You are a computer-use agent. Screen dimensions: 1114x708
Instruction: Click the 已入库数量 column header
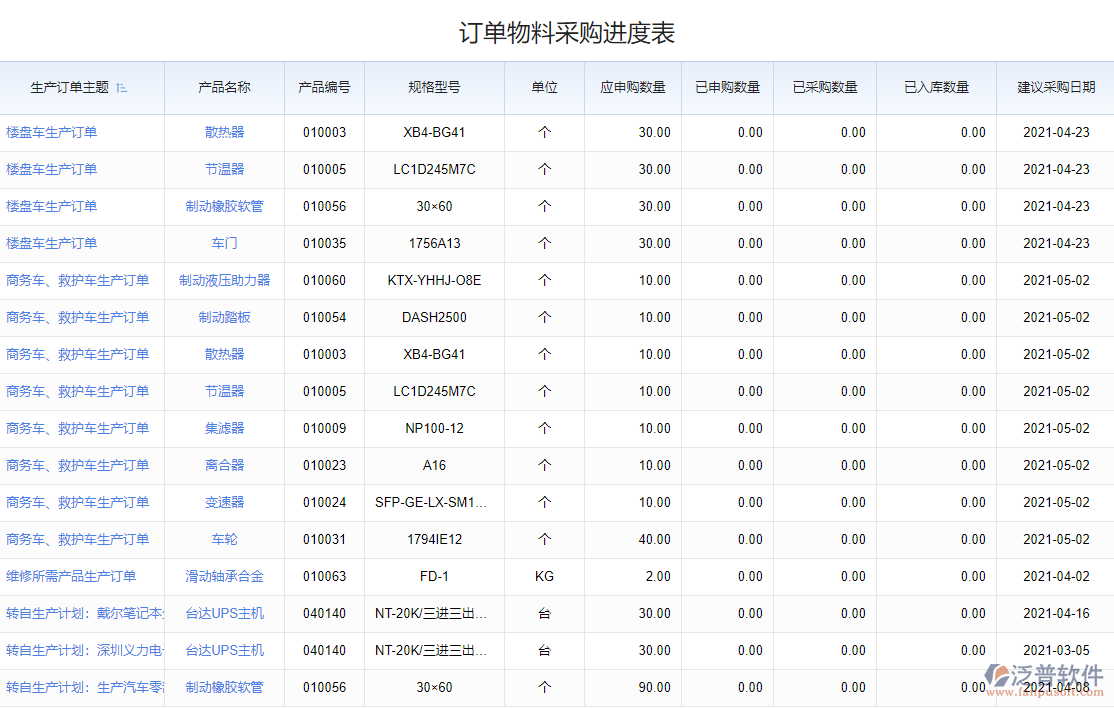936,87
